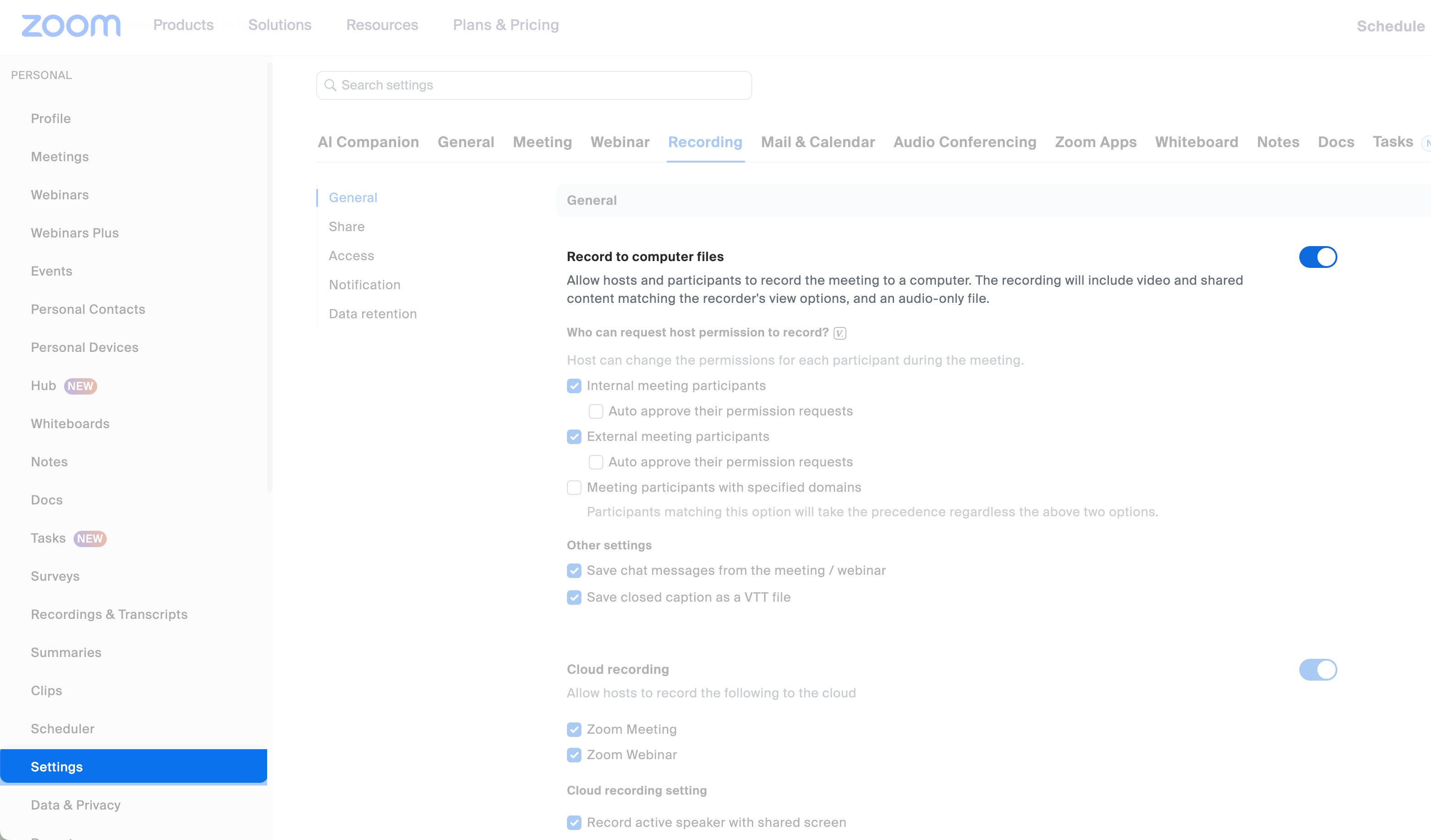Disable the Record to computer files toggle
The height and width of the screenshot is (840, 1431).
1318,257
